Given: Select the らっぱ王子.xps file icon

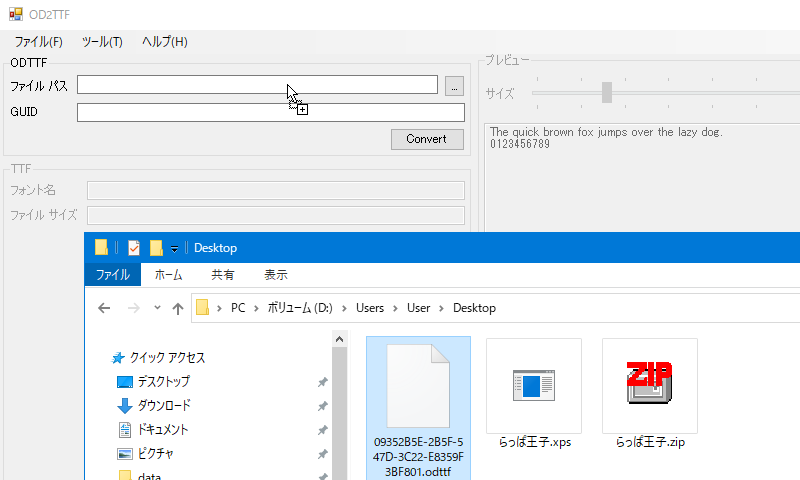Looking at the screenshot, I should (533, 385).
